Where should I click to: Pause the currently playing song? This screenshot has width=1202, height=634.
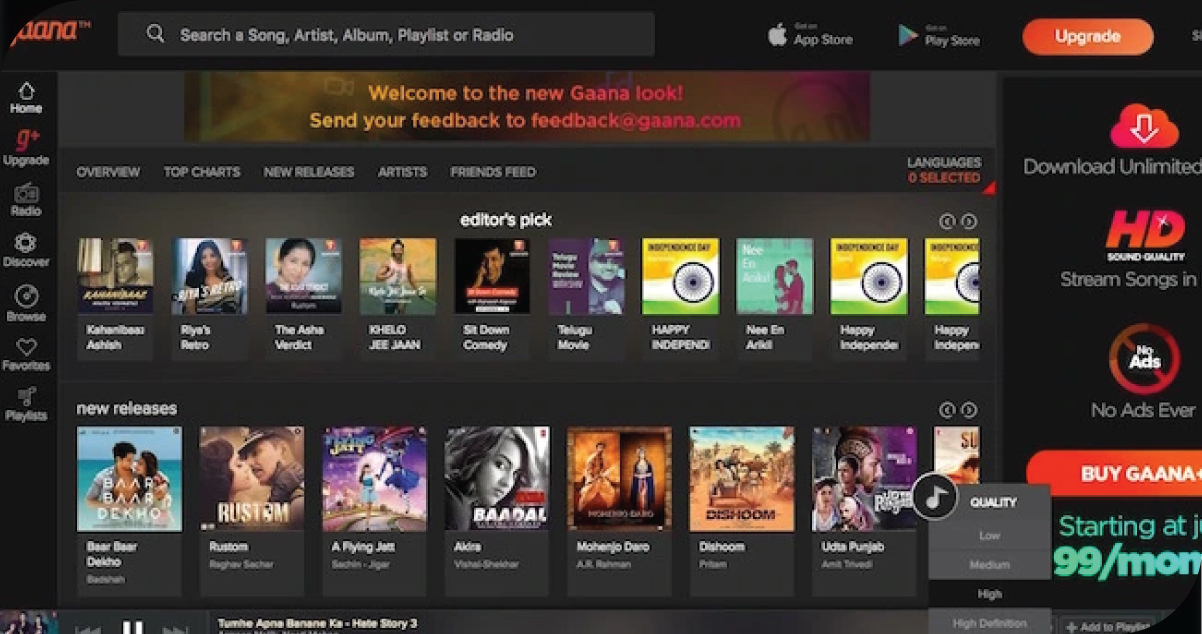pos(133,626)
